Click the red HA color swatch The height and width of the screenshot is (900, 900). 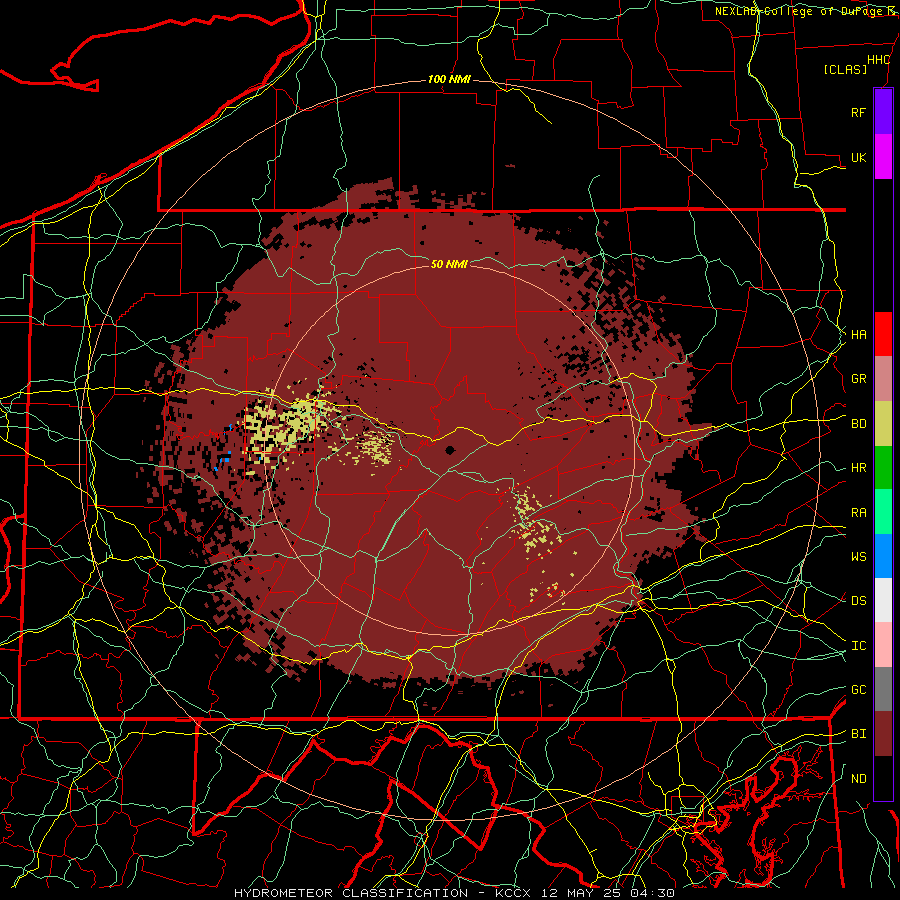883,334
